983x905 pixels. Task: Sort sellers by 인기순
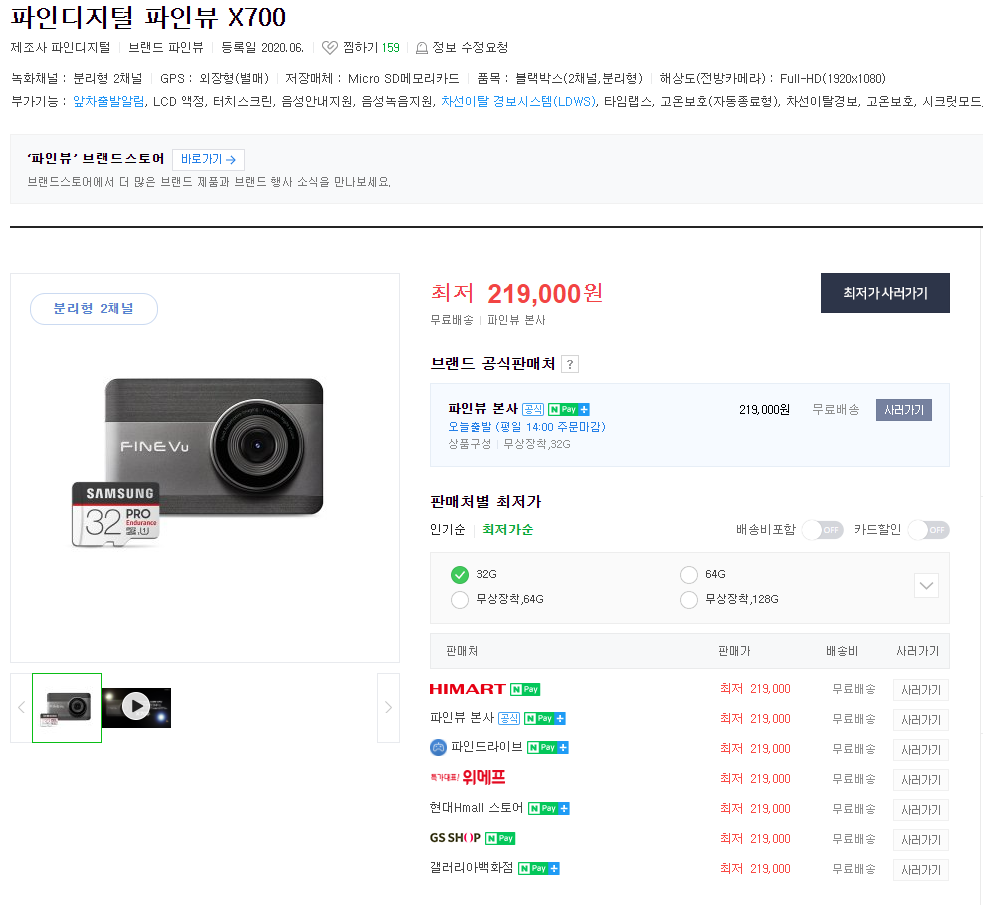(x=448, y=530)
